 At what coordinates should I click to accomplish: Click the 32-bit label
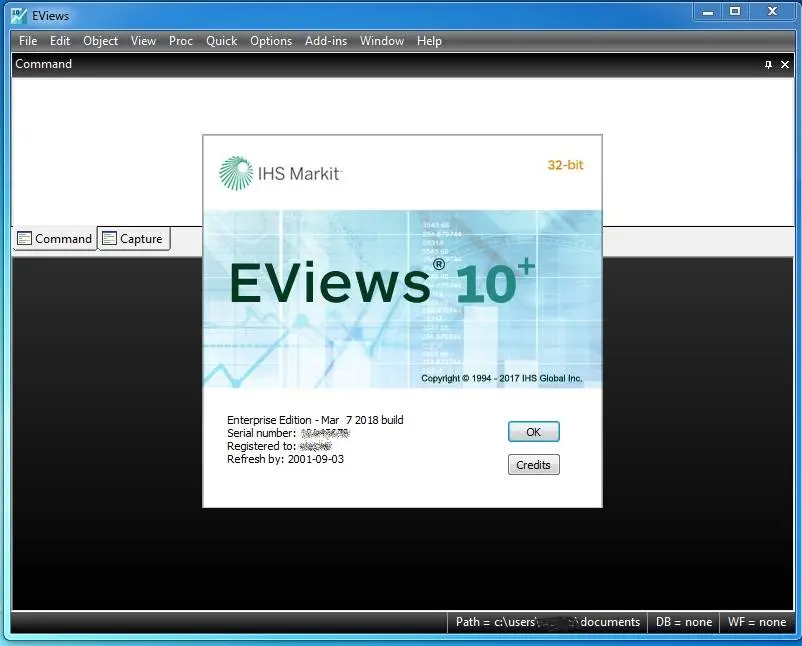pyautogui.click(x=565, y=165)
